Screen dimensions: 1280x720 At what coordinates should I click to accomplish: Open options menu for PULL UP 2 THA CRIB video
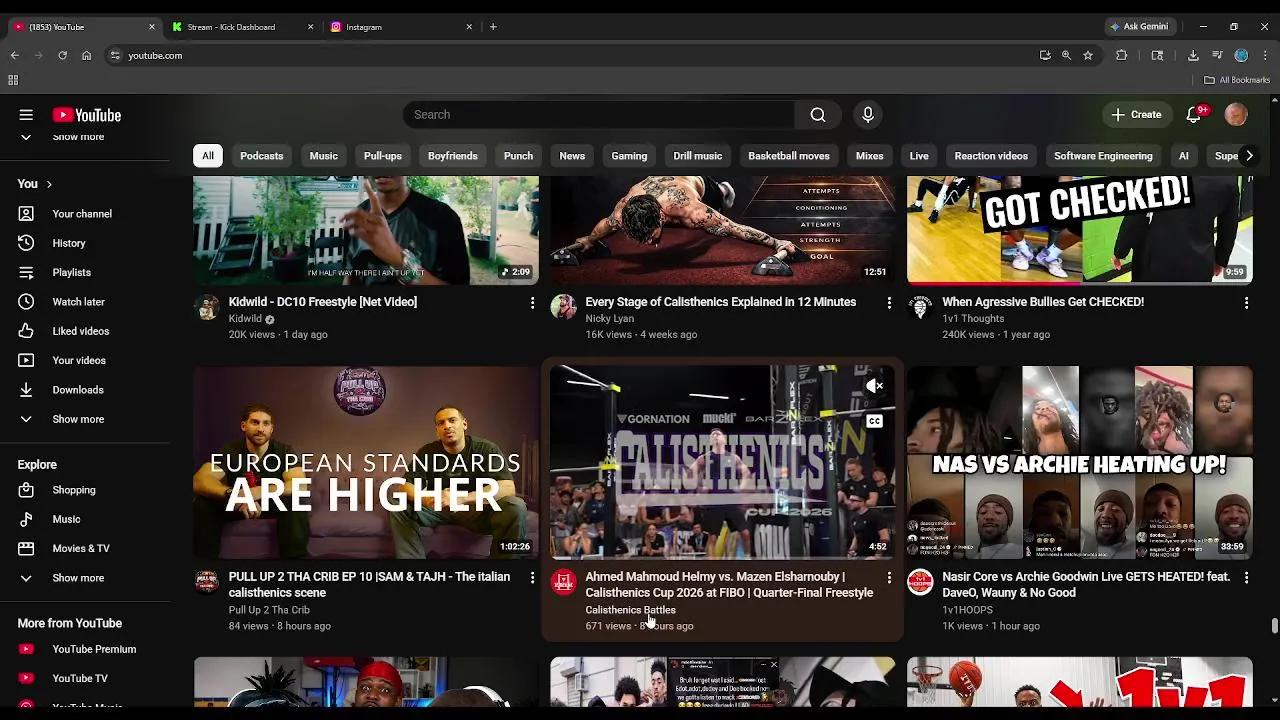[532, 577]
